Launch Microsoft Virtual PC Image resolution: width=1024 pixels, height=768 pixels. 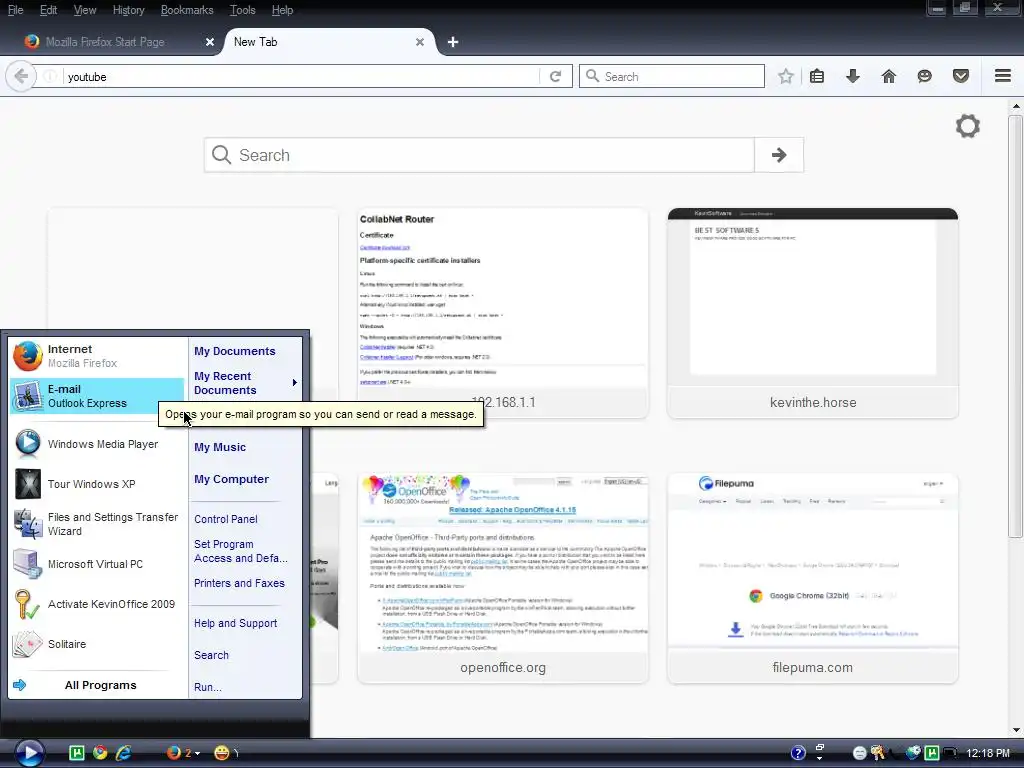[97, 564]
